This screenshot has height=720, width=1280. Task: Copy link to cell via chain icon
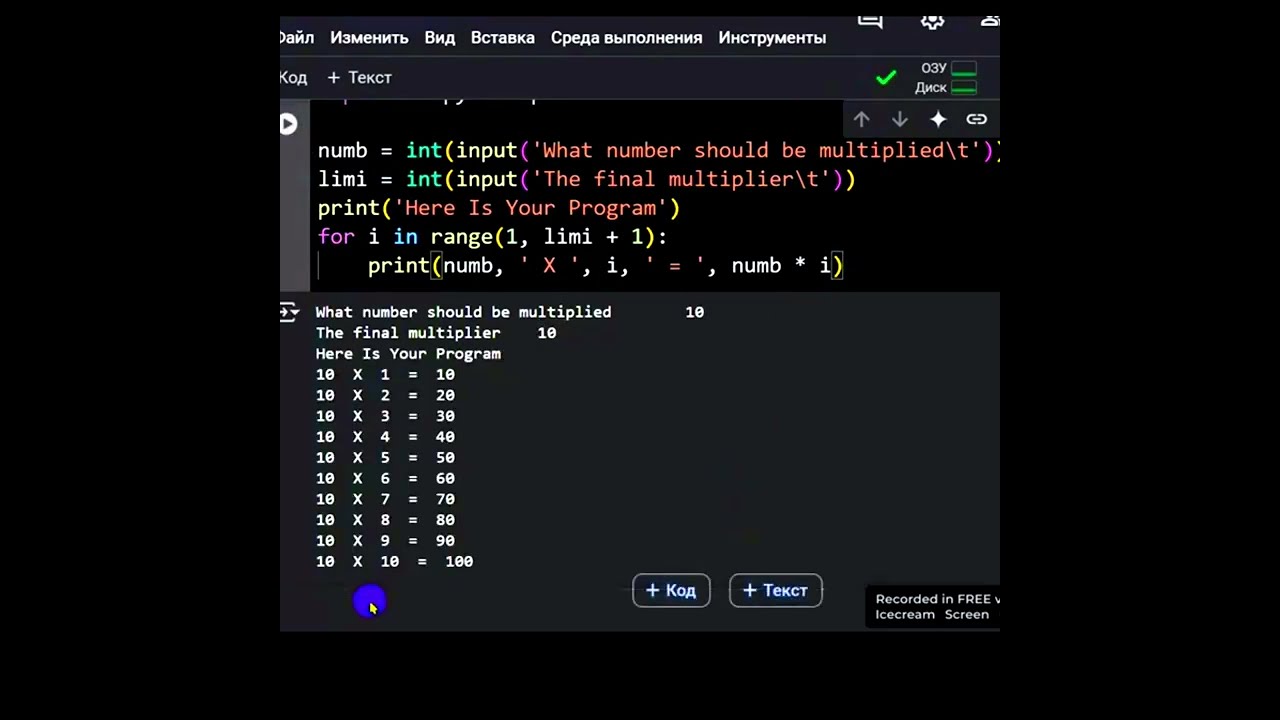[977, 119]
